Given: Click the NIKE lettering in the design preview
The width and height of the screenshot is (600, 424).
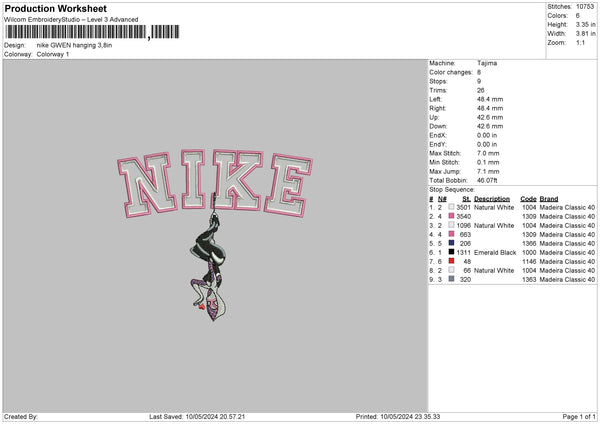Looking at the screenshot, I should (215, 183).
